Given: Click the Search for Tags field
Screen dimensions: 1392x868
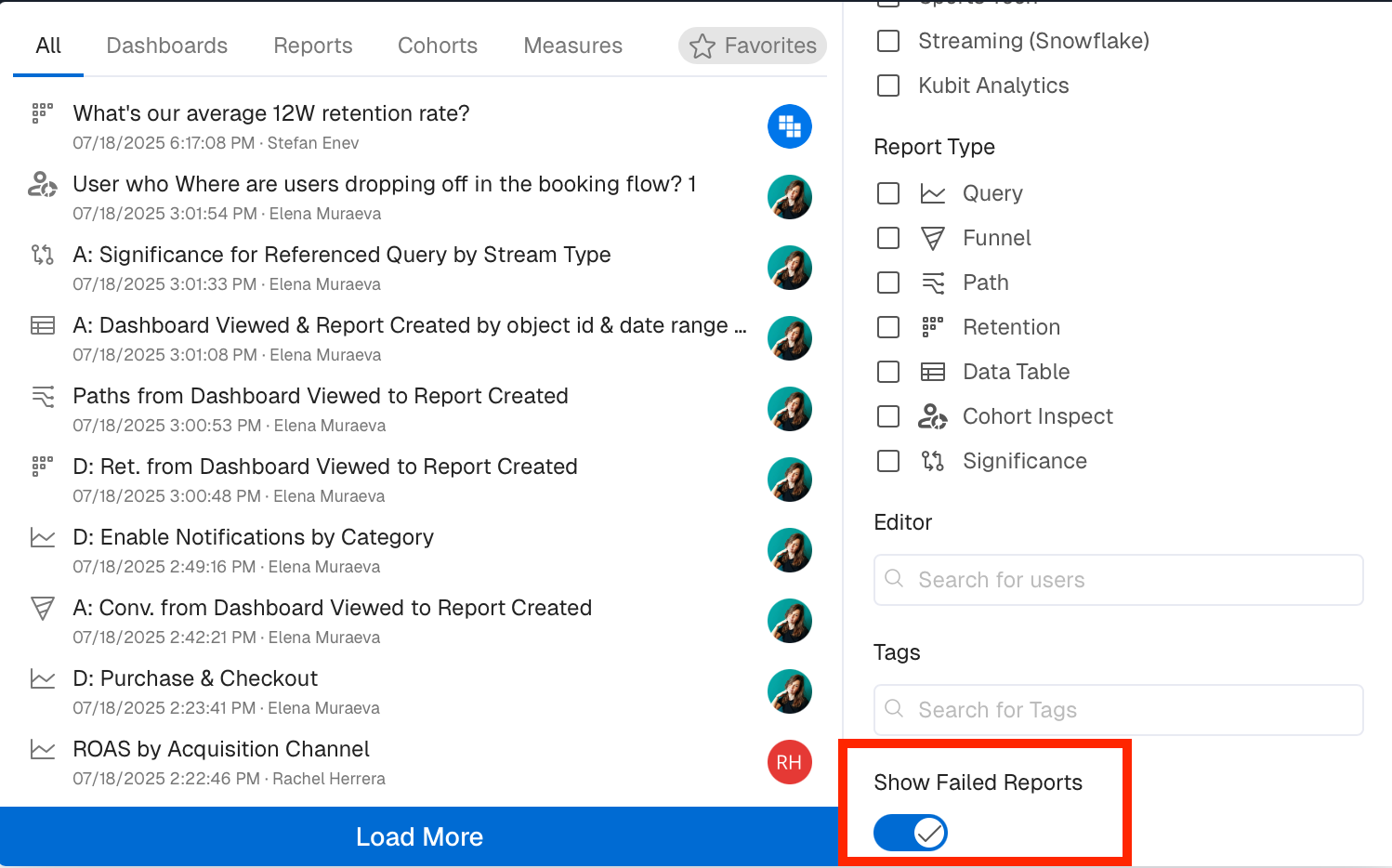Looking at the screenshot, I should click(1119, 710).
